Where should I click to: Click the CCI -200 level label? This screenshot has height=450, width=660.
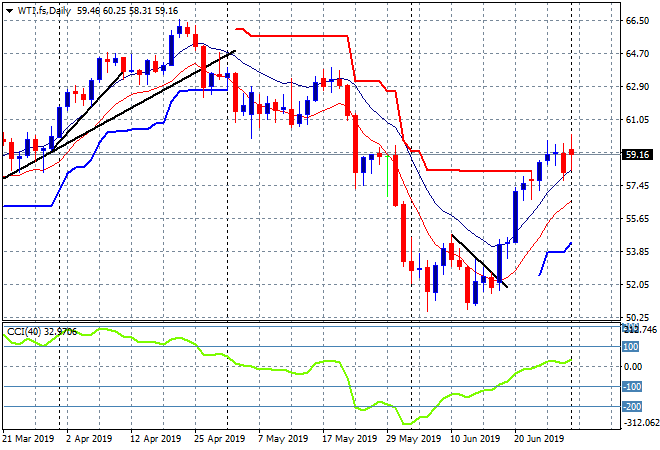632,406
